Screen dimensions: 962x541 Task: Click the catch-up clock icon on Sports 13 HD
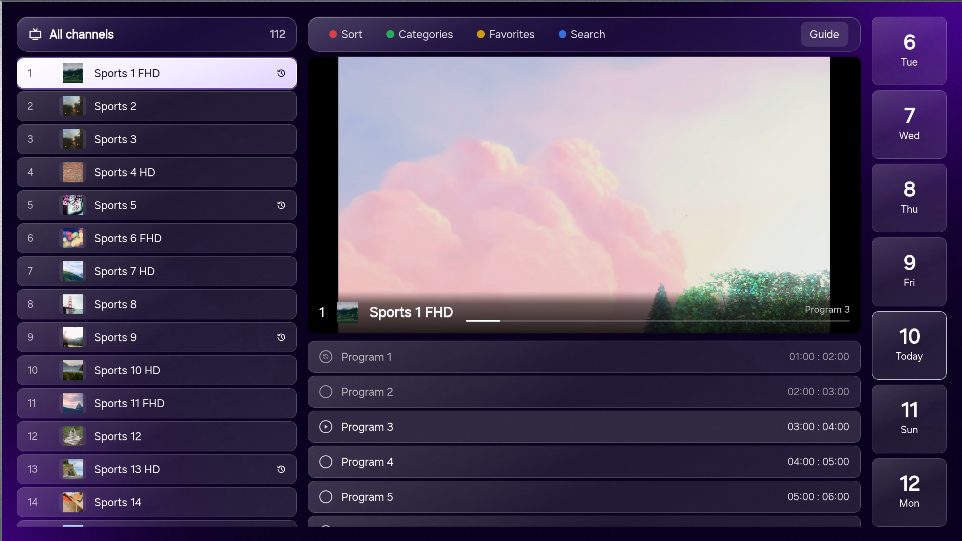(x=281, y=469)
